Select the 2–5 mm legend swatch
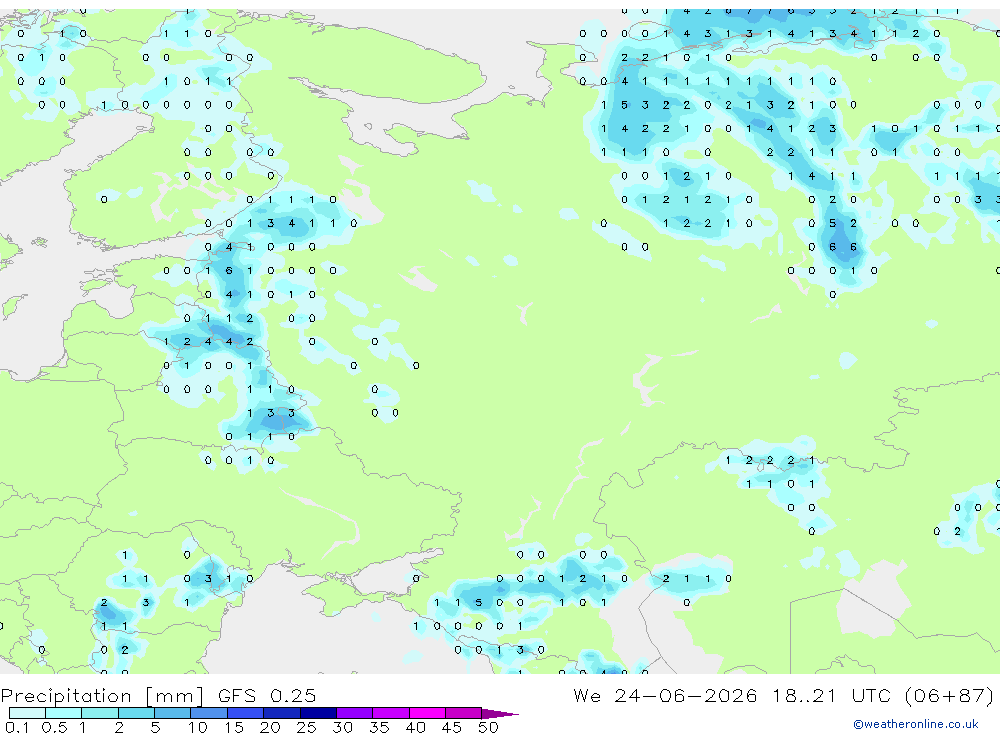 (136, 713)
